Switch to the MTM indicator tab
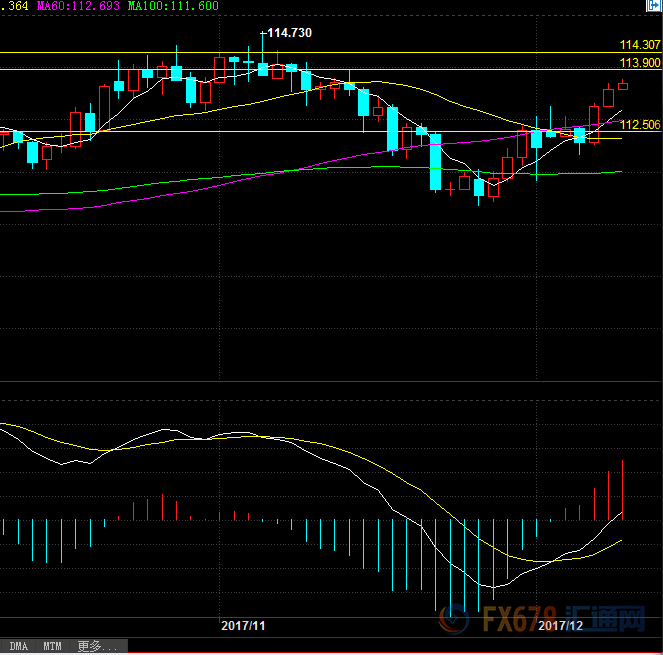Viewport: 663px width, 655px height. pyautogui.click(x=52, y=647)
